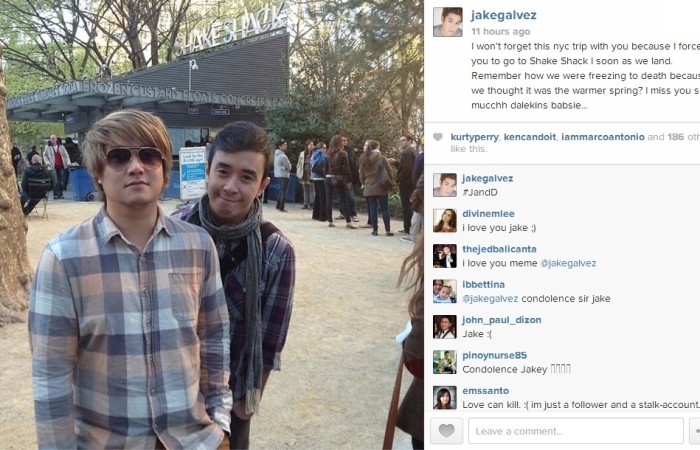Visit kencandoit's profile from the likes list
700x450 pixels.
530,137
